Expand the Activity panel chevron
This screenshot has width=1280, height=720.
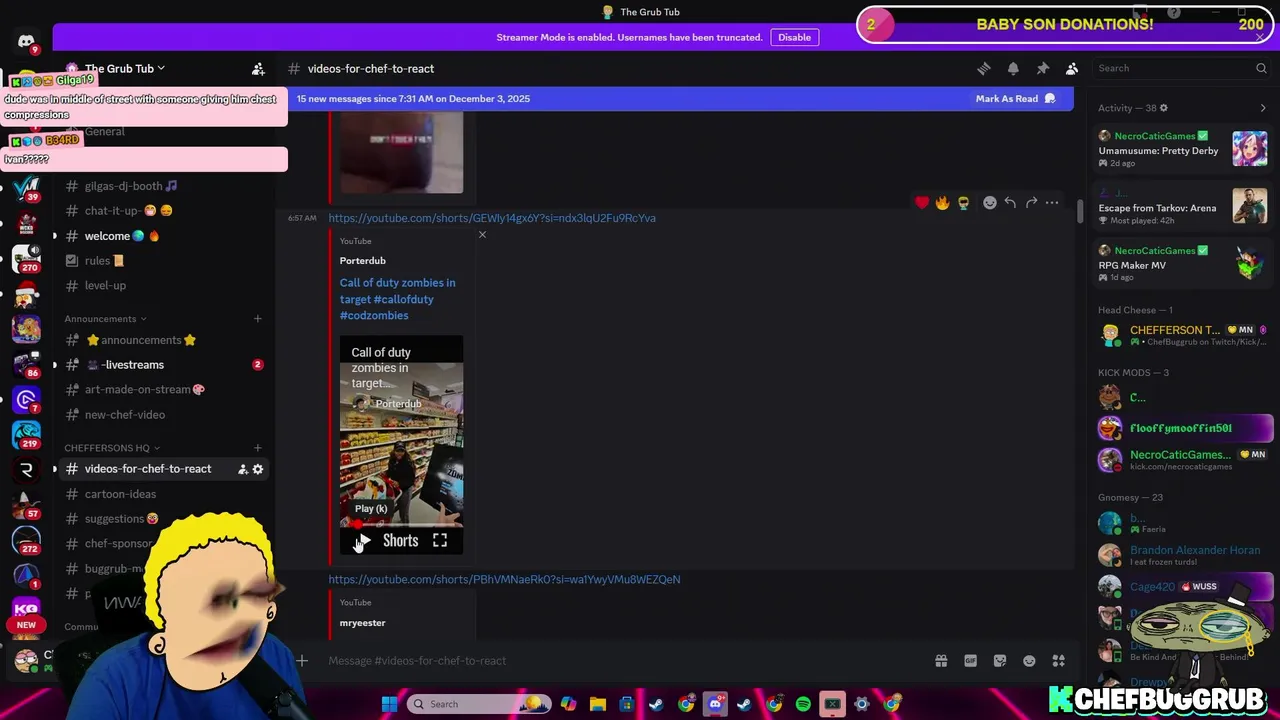point(1262,108)
